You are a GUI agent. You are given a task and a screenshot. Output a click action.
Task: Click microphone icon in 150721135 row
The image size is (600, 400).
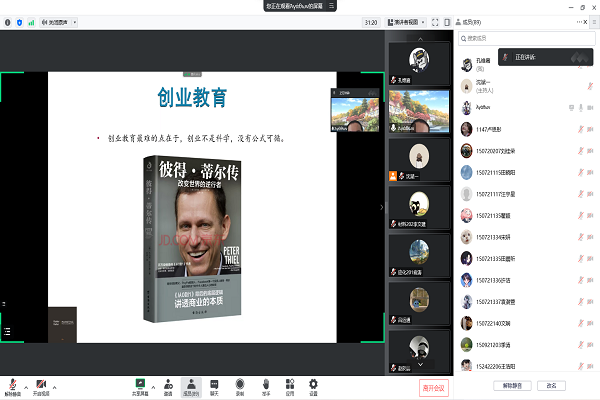[580, 216]
